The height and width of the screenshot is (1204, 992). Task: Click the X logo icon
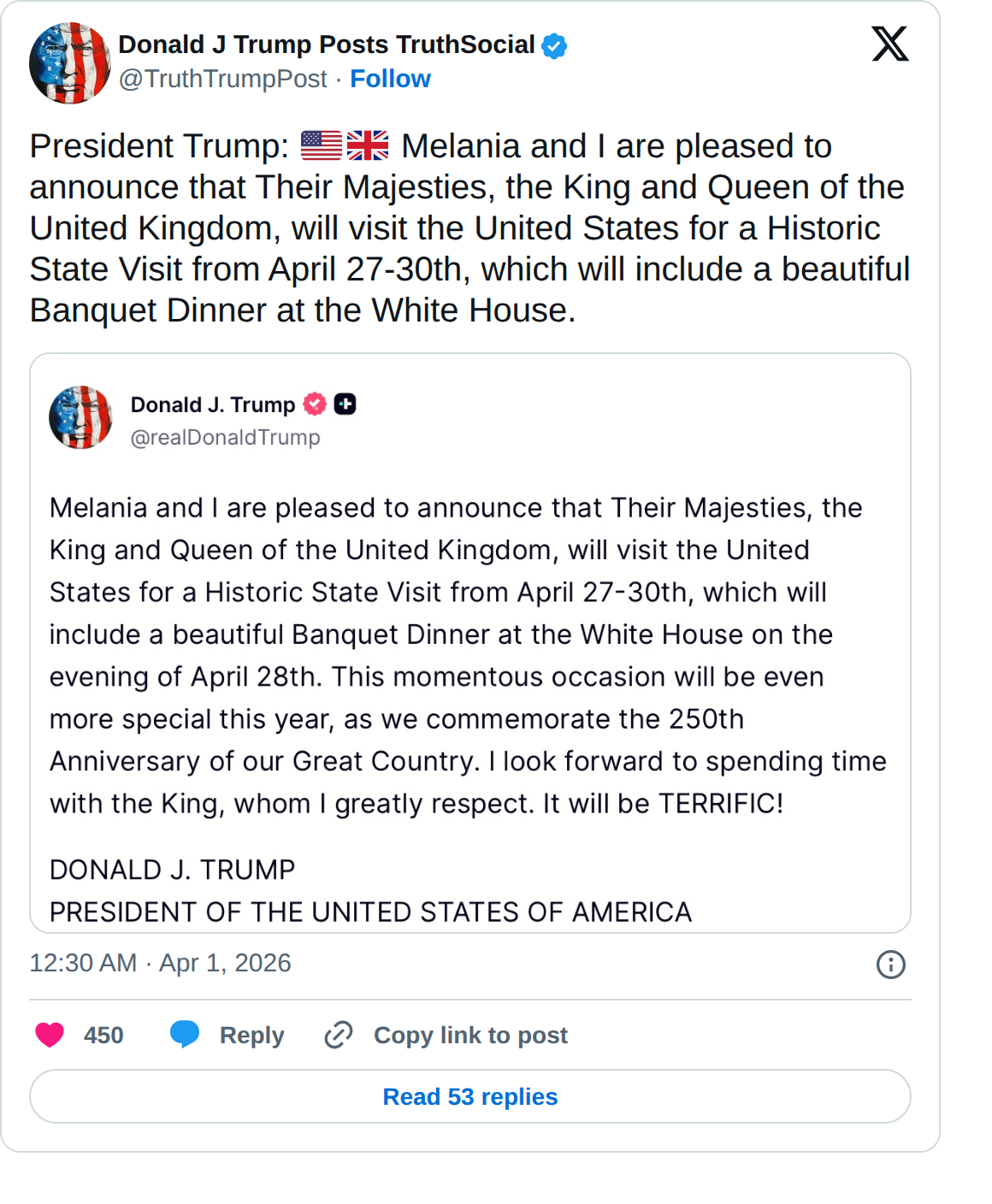[889, 44]
